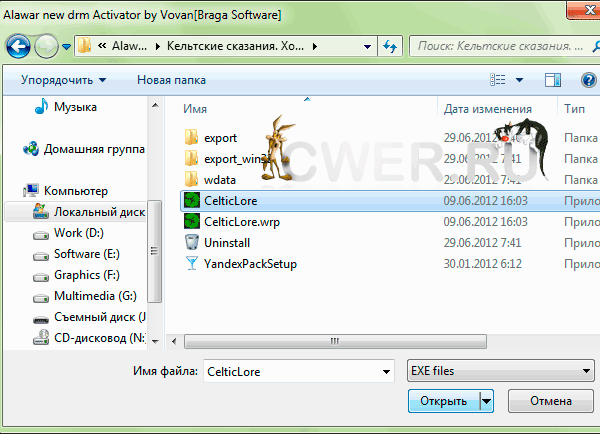Click the Домашняя группа globe icon
This screenshot has height=434, width=600.
tap(31, 148)
